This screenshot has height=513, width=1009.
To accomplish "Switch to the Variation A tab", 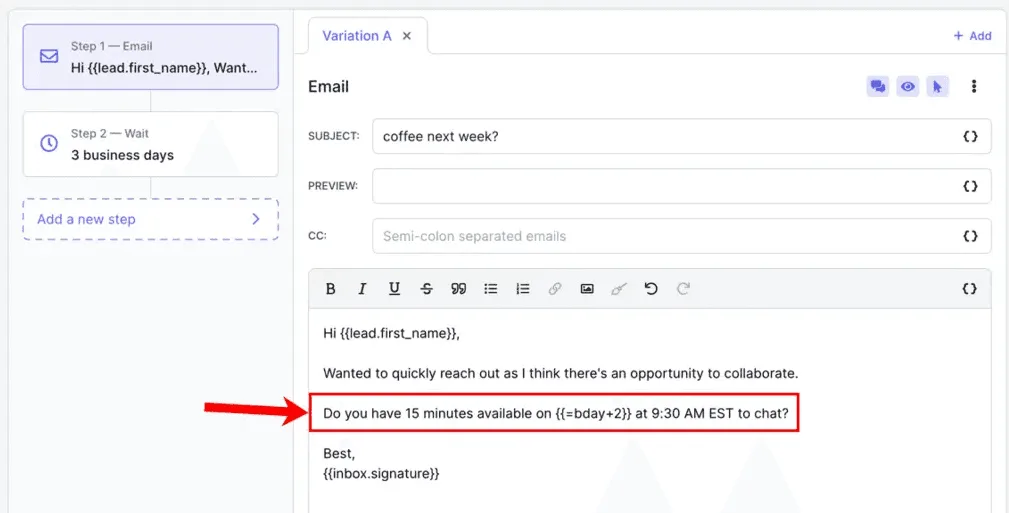I will coord(357,36).
